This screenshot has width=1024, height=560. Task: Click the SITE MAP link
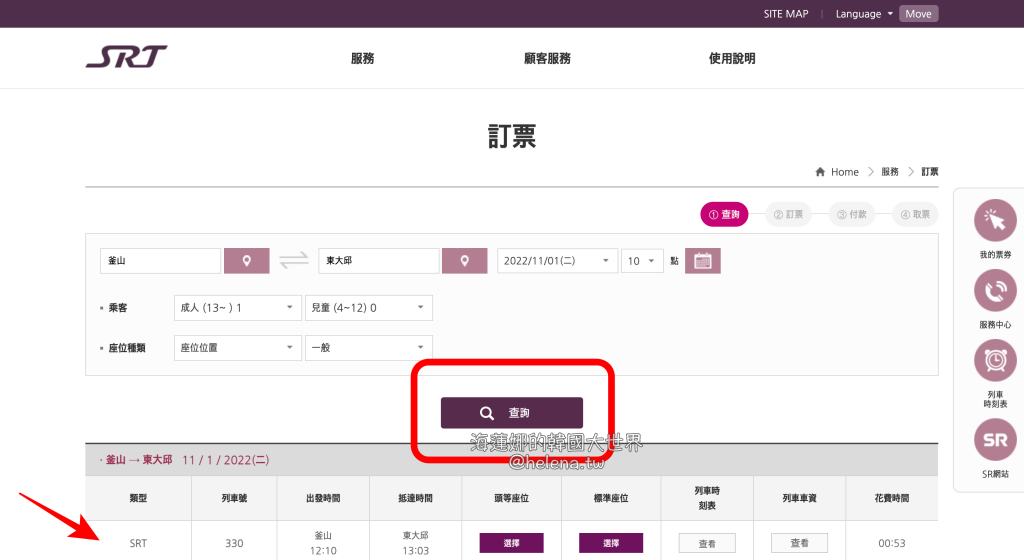tap(785, 14)
